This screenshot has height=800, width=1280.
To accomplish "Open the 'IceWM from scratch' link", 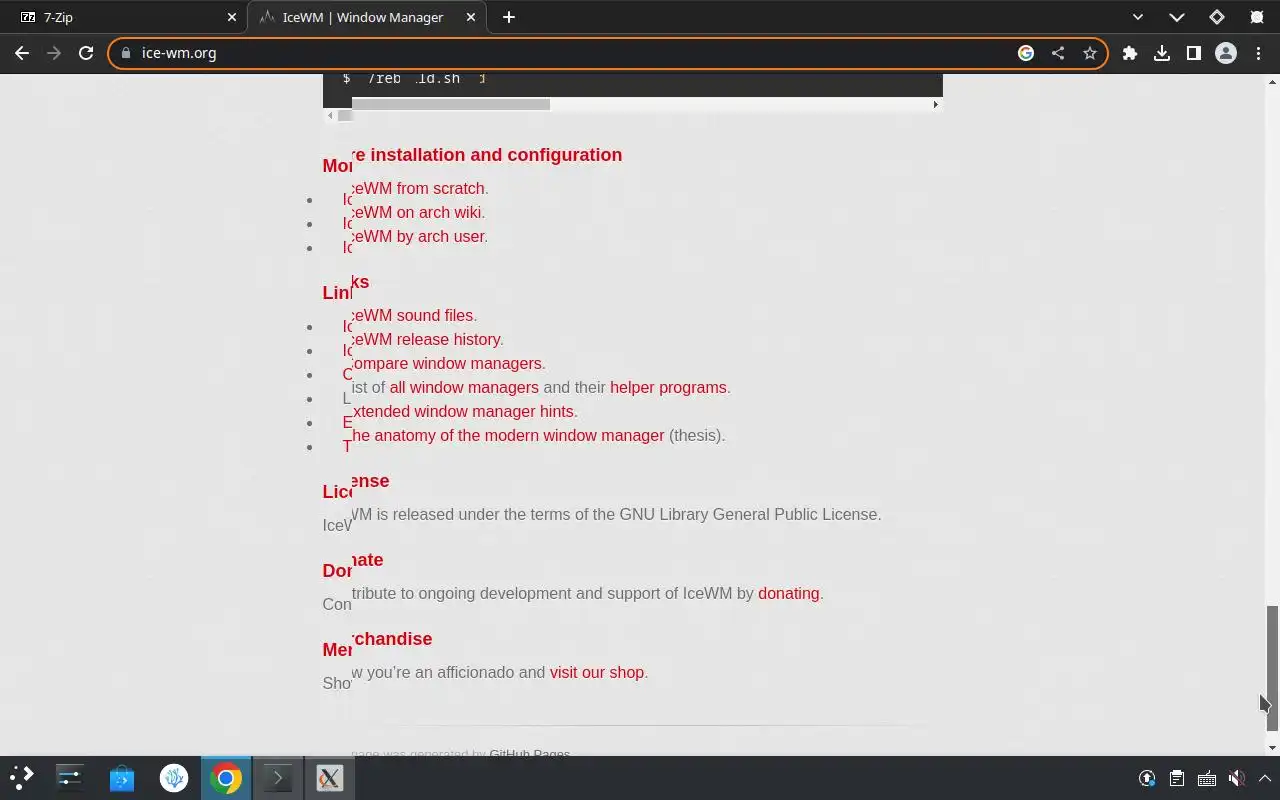I will [418, 188].
